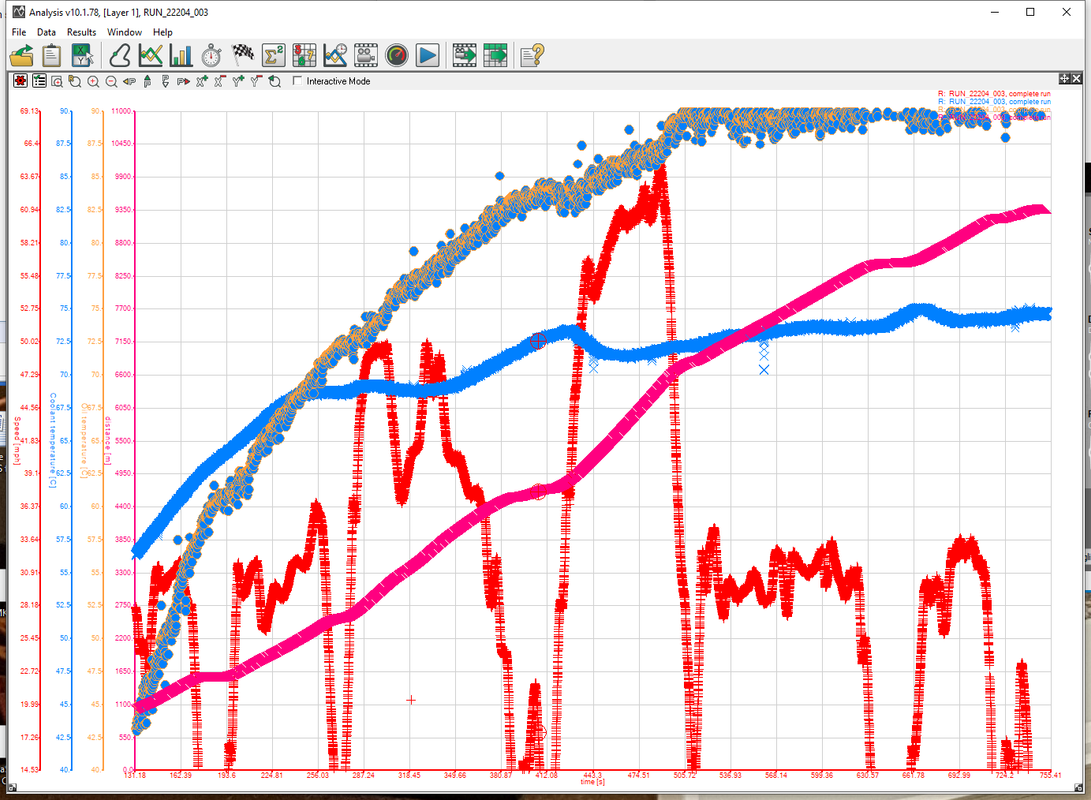Click the blue legend entry RUN_22204_003
This screenshot has height=800, width=1091.
tap(994, 102)
